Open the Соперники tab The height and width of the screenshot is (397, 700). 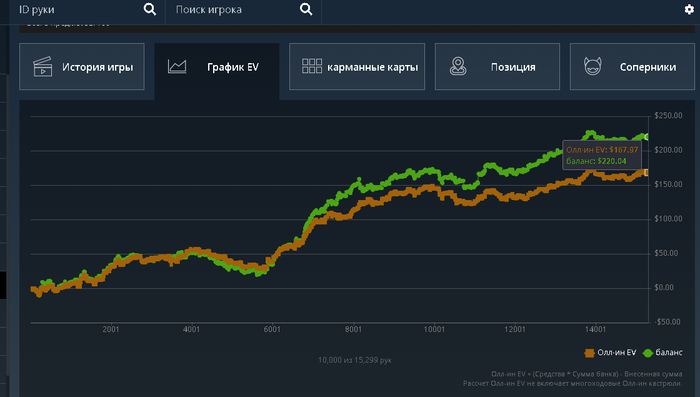[632, 67]
